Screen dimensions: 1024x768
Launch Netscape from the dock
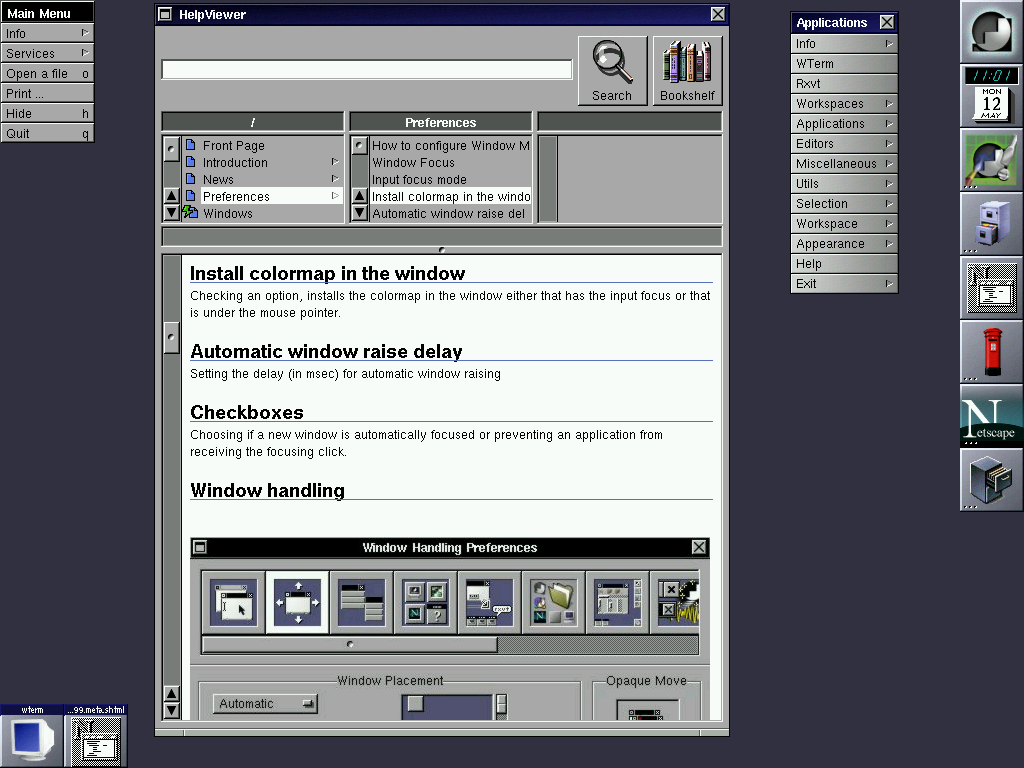tap(991, 415)
